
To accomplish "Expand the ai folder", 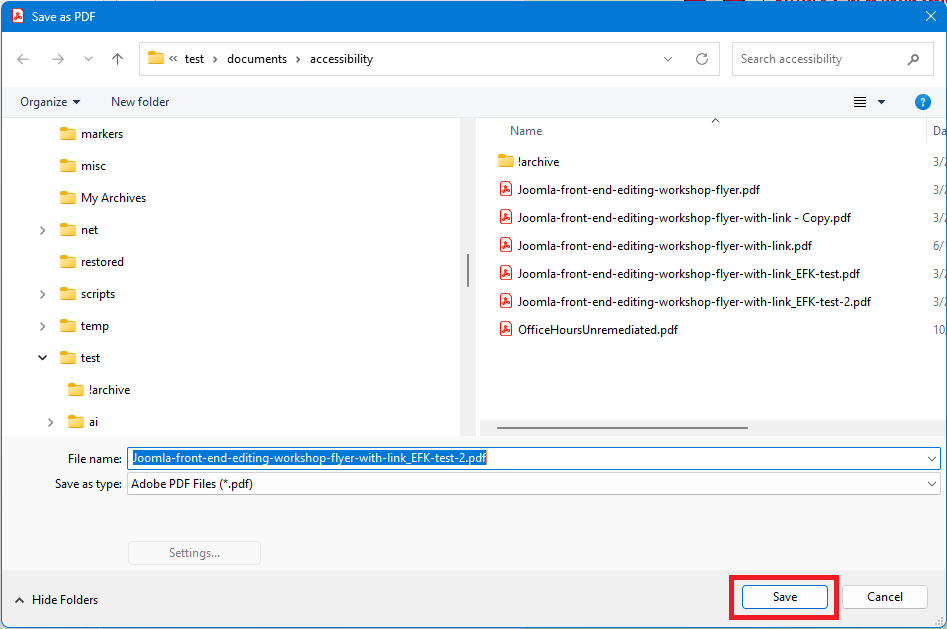I will [x=50, y=422].
